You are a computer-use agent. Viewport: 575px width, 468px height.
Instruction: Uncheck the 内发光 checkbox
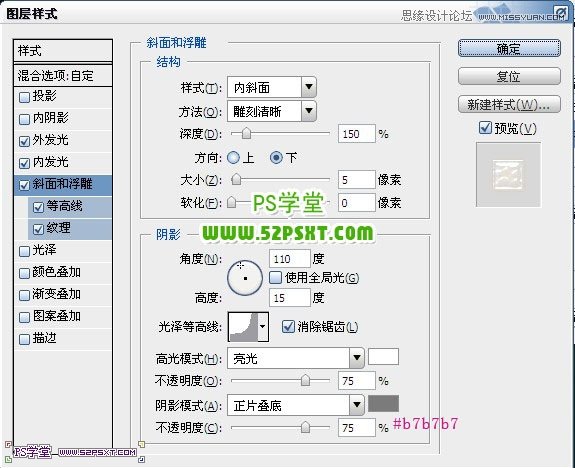pos(24,163)
